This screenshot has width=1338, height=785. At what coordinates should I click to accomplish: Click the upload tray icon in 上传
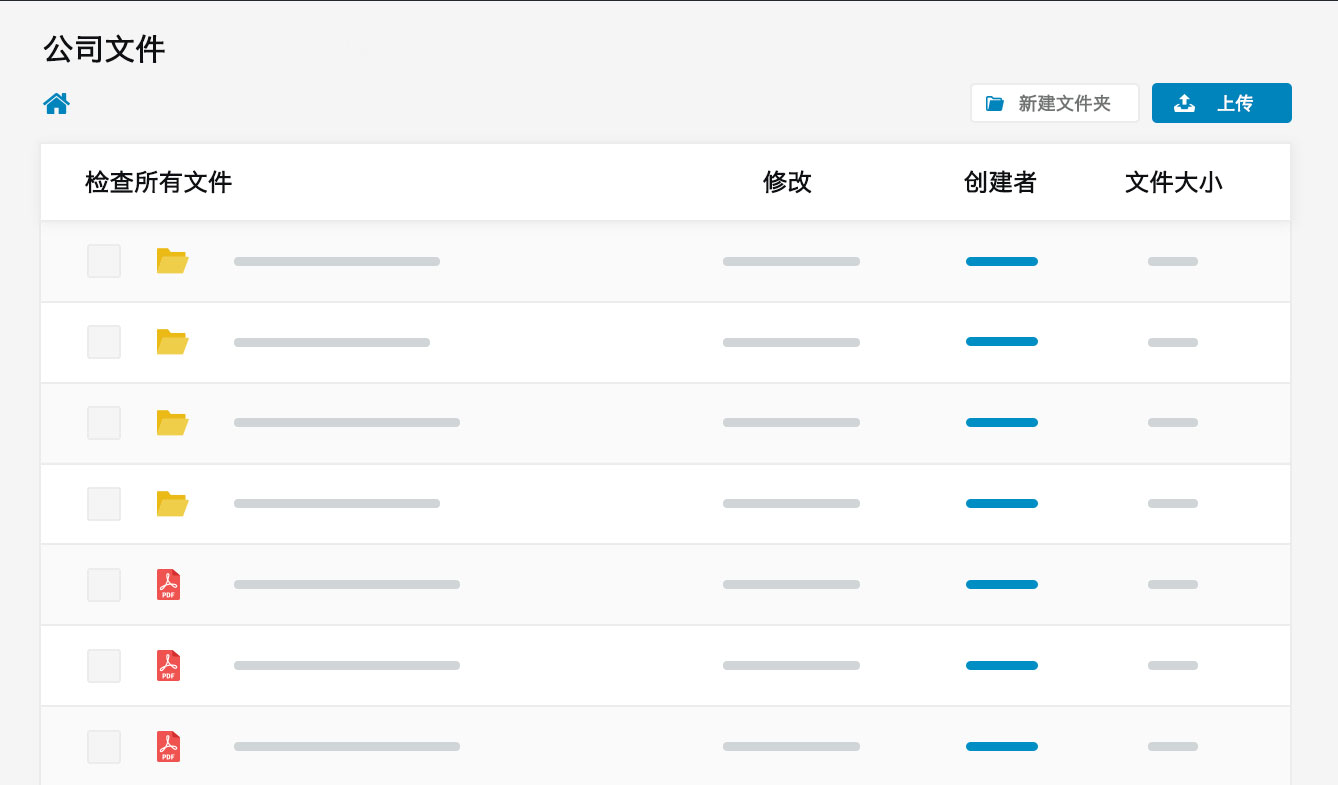(1184, 103)
